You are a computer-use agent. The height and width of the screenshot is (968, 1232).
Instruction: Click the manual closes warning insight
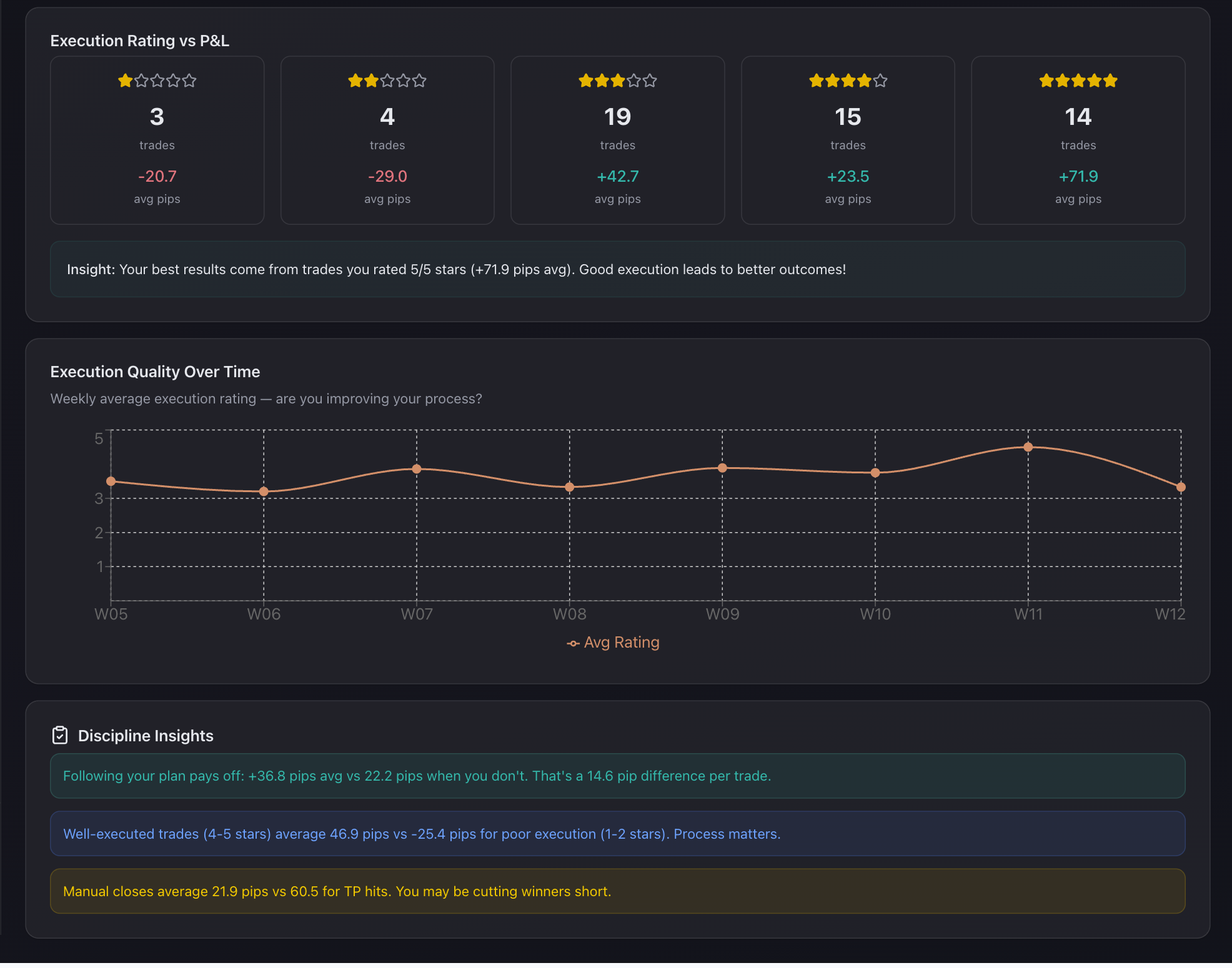pos(617,891)
